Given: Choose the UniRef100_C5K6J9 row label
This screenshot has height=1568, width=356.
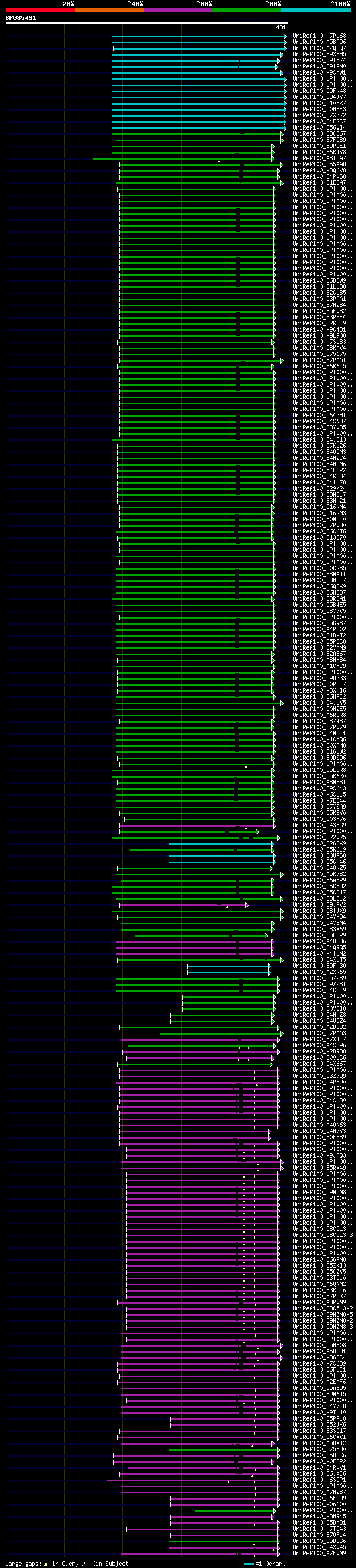Looking at the screenshot, I should pyautogui.click(x=319, y=850).
